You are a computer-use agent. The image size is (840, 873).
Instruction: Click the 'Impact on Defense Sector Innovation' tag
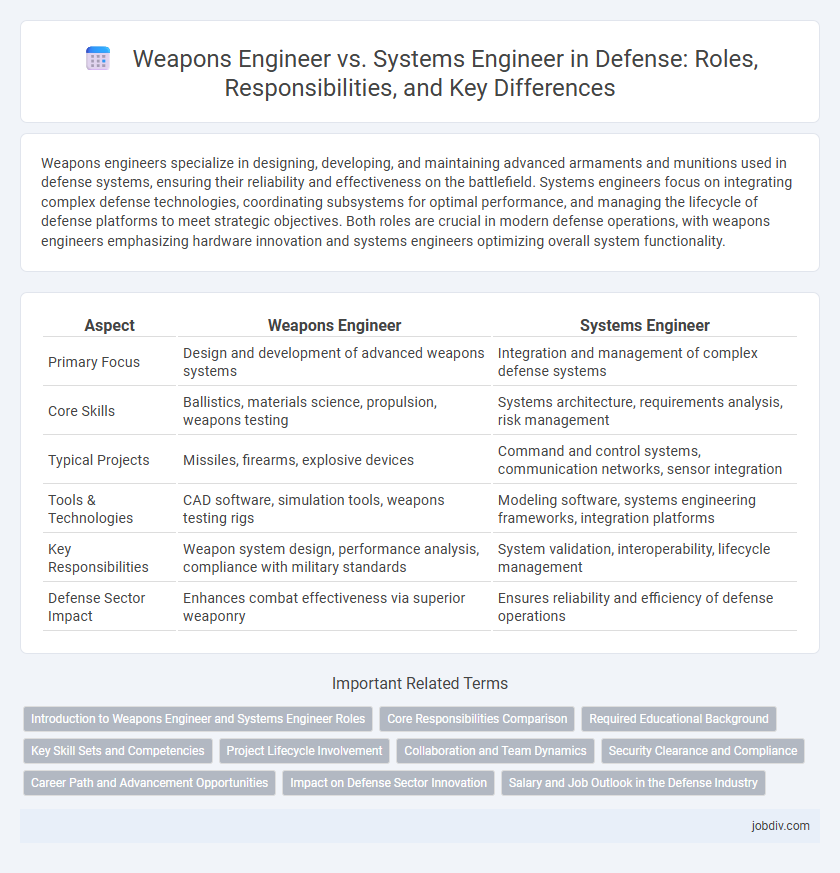tap(388, 782)
